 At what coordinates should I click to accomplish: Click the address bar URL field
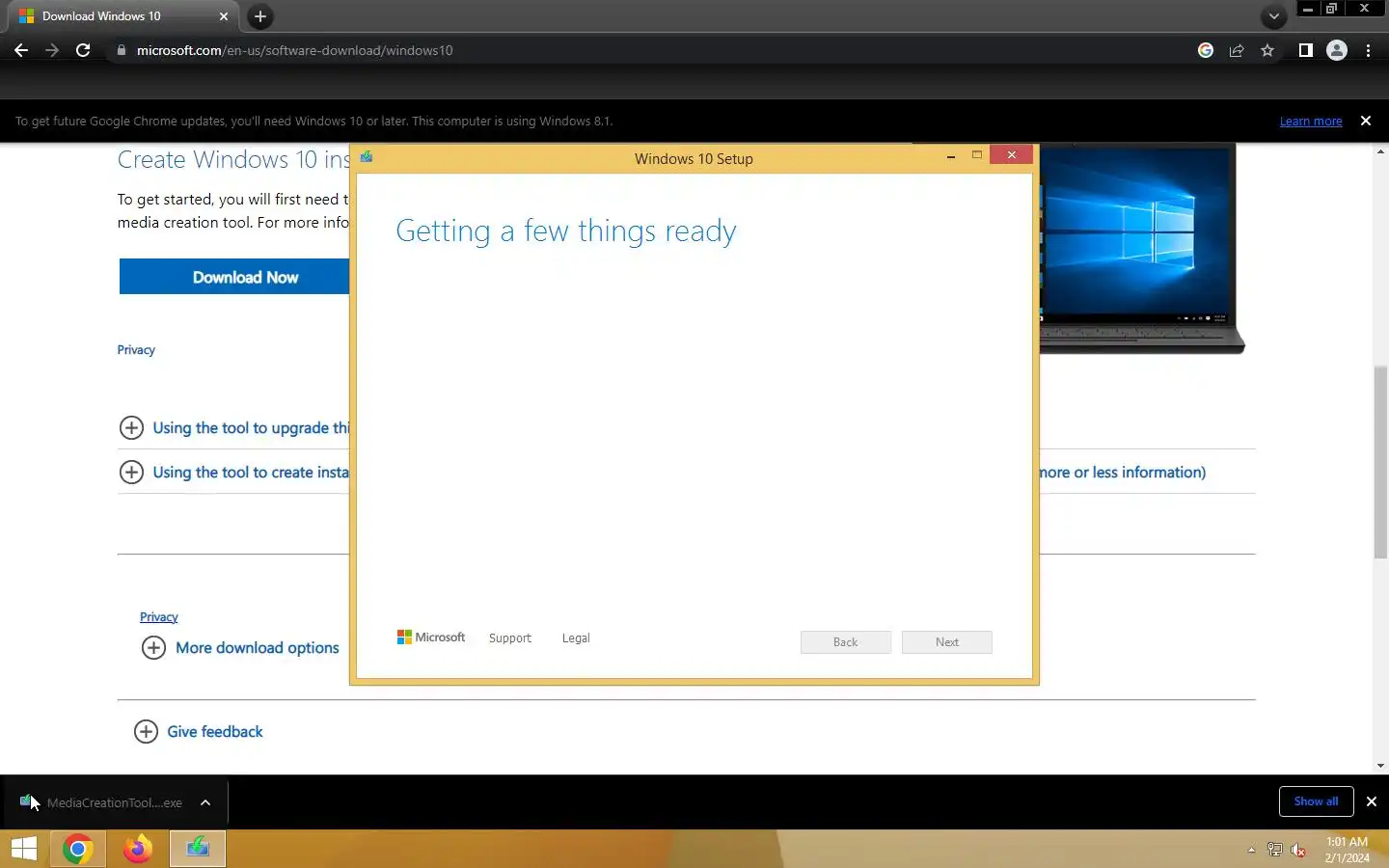tap(656, 50)
